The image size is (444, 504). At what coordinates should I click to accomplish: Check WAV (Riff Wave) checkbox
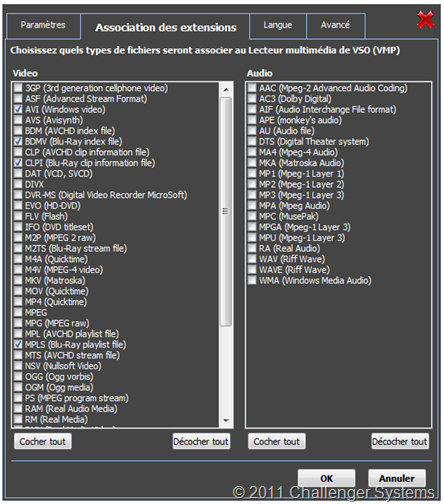pyautogui.click(x=252, y=259)
